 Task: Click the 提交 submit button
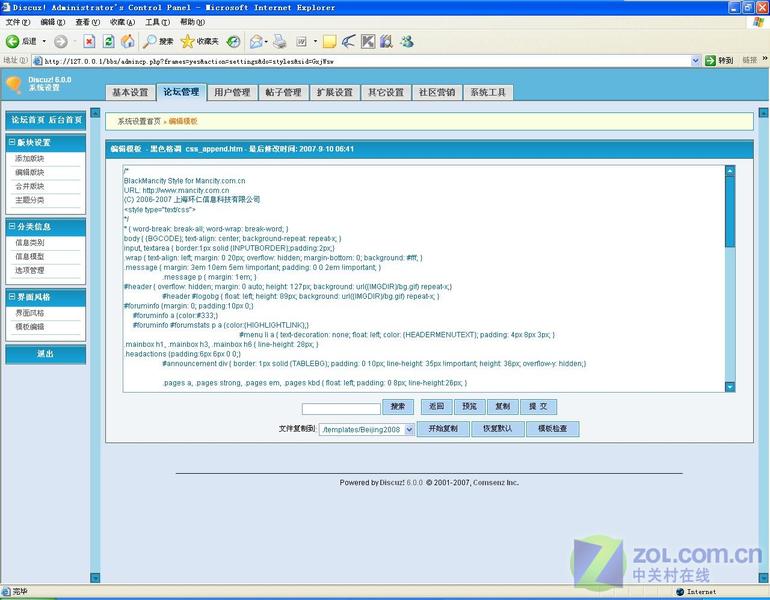pyautogui.click(x=538, y=407)
